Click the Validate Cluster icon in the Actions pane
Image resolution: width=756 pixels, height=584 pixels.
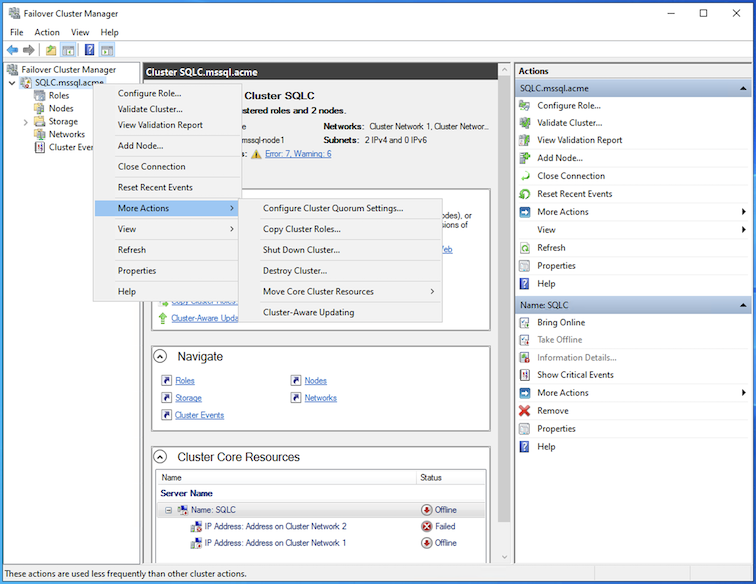525,123
